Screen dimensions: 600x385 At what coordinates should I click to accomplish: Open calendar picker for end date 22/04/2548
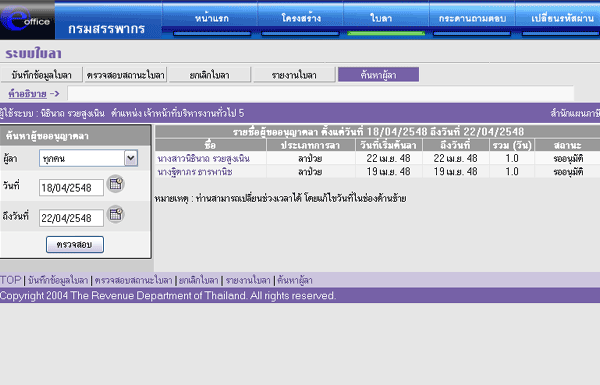pos(115,214)
